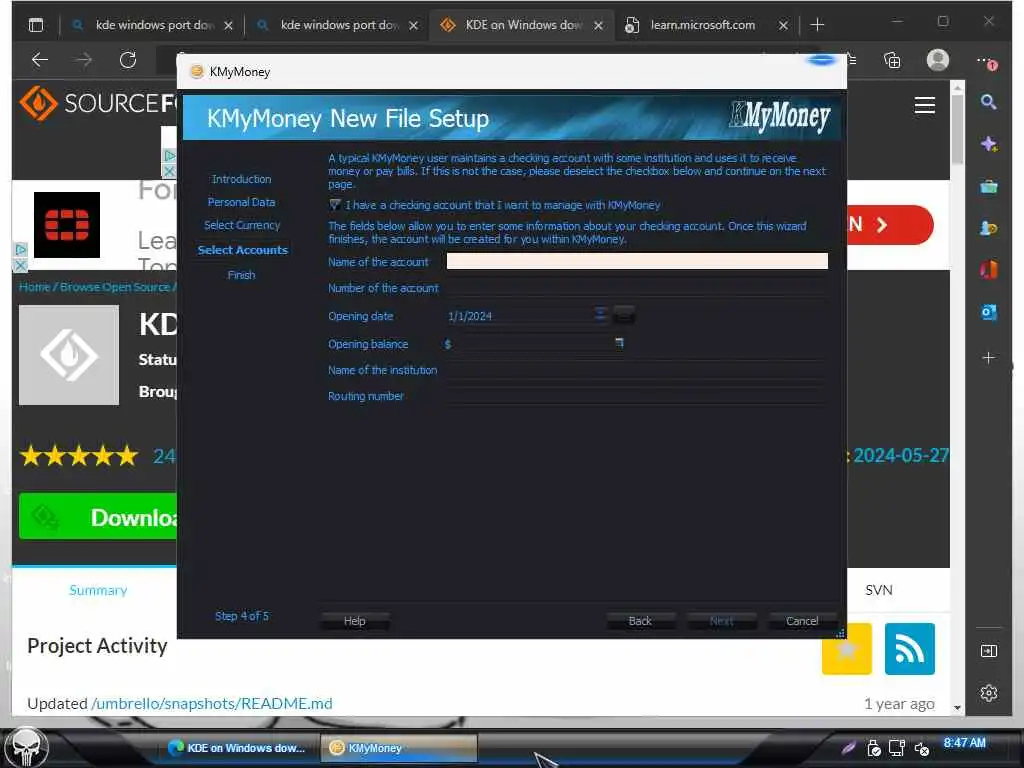Image resolution: width=1024 pixels, height=768 pixels.
Task: Open sidebar Games icon
Action: (x=989, y=228)
